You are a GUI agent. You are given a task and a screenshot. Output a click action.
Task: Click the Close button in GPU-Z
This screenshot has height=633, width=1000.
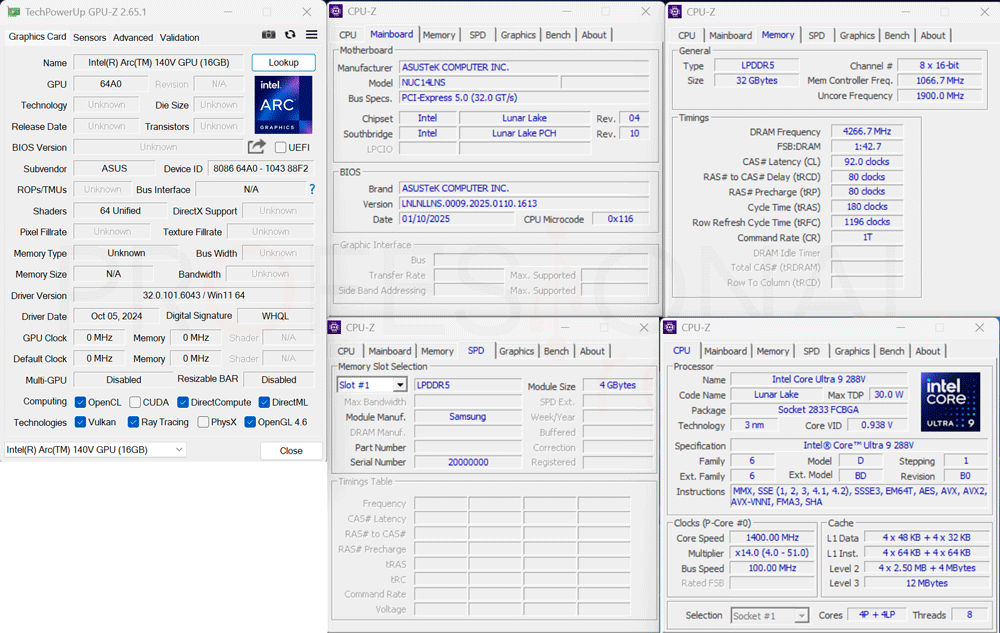[x=291, y=451]
